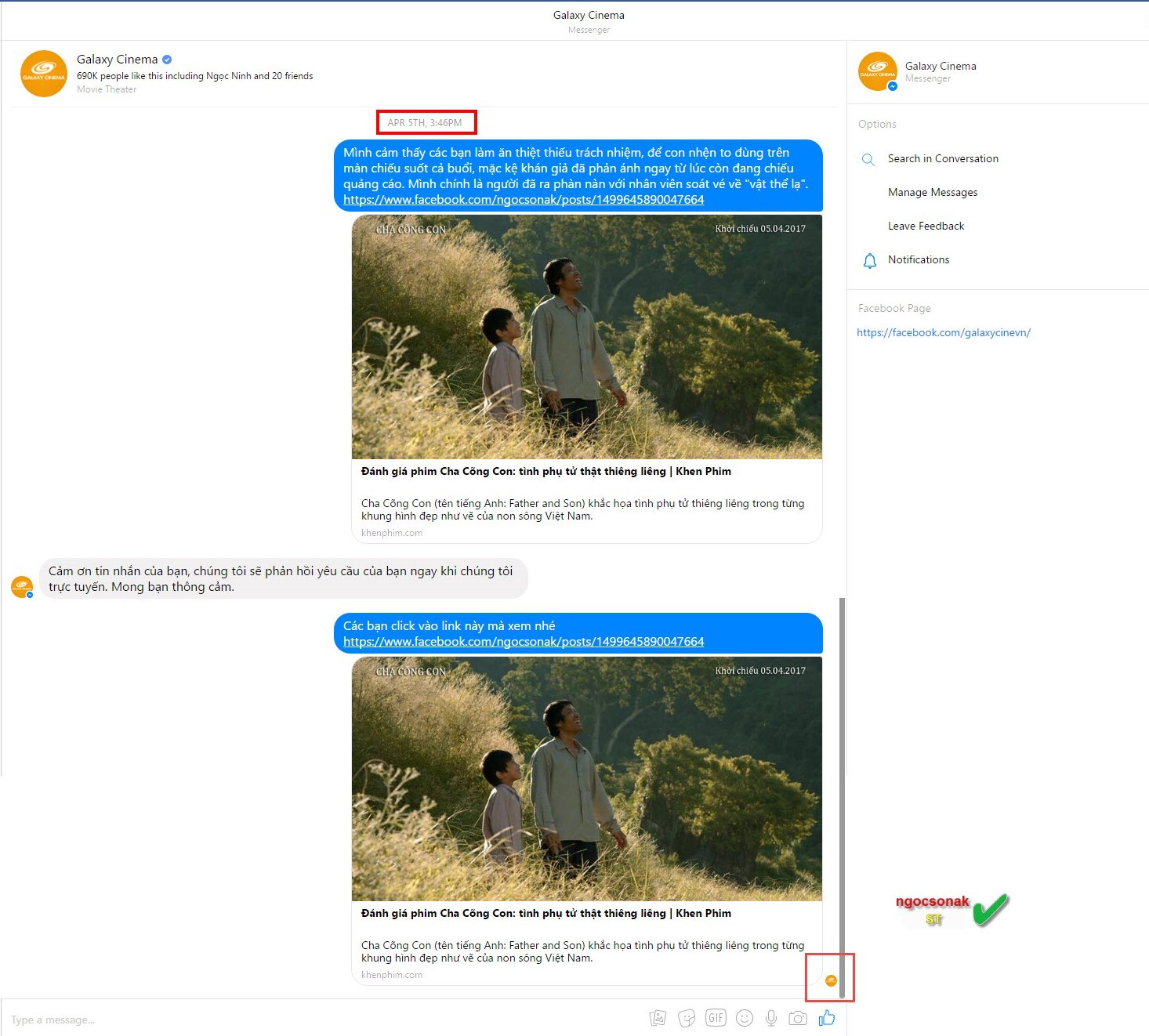The width and height of the screenshot is (1149, 1036).
Task: Open the facebook link in first blue message
Action: (x=524, y=200)
